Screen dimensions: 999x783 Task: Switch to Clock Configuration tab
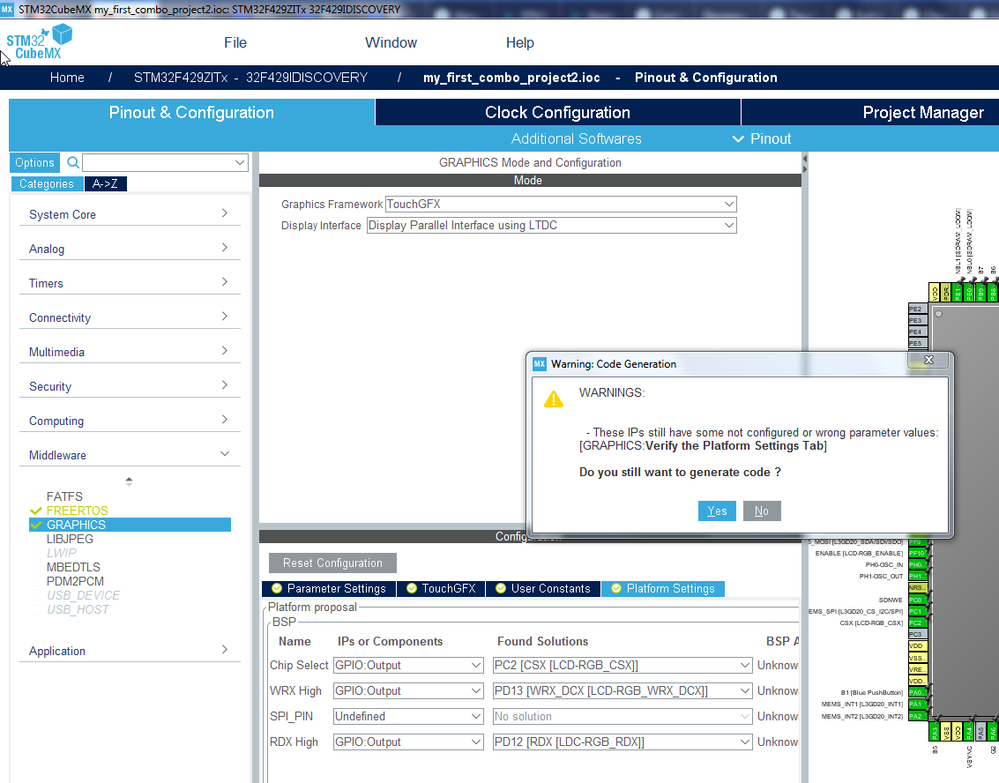click(x=557, y=112)
